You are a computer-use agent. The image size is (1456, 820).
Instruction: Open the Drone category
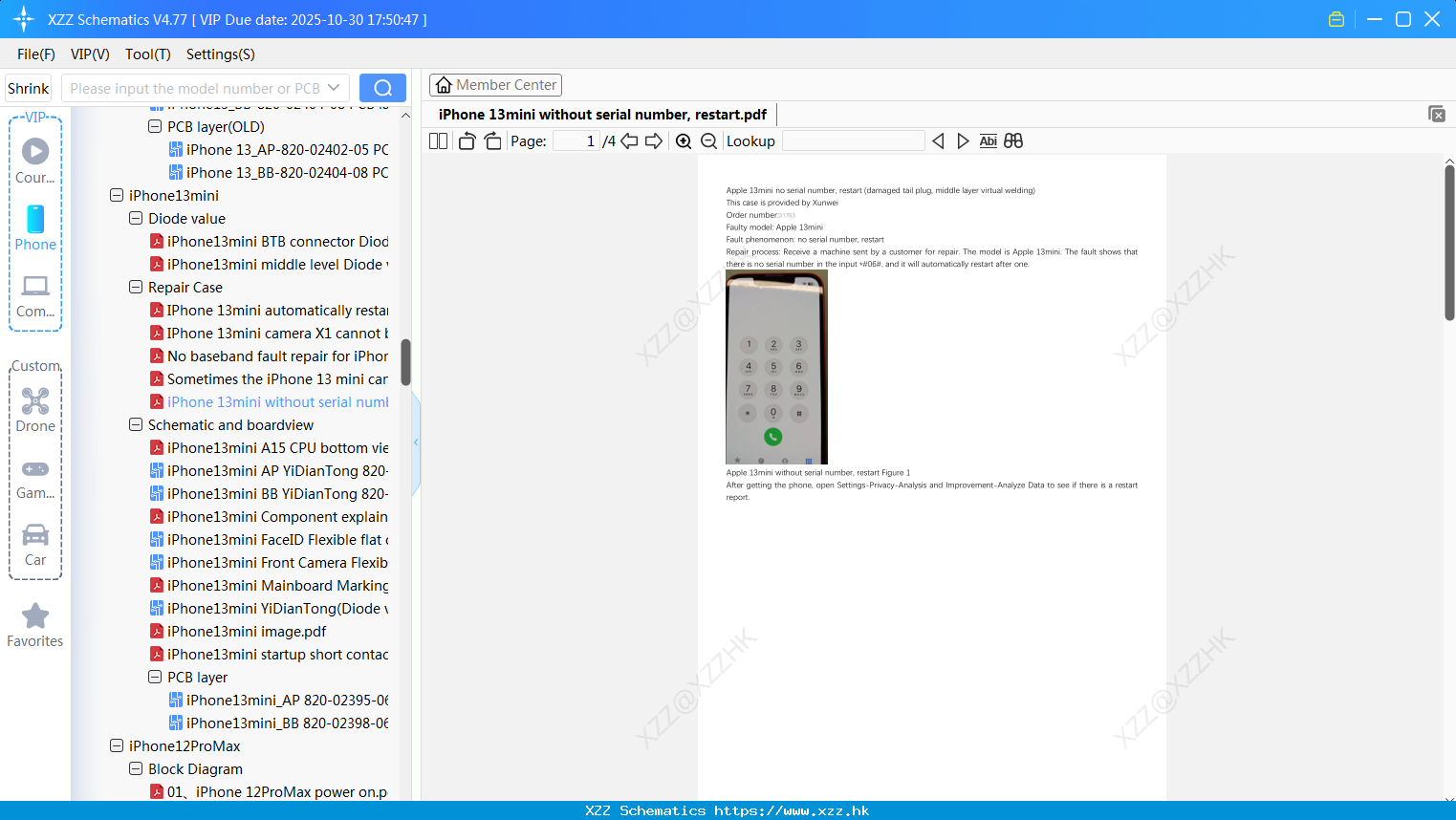pos(35,410)
